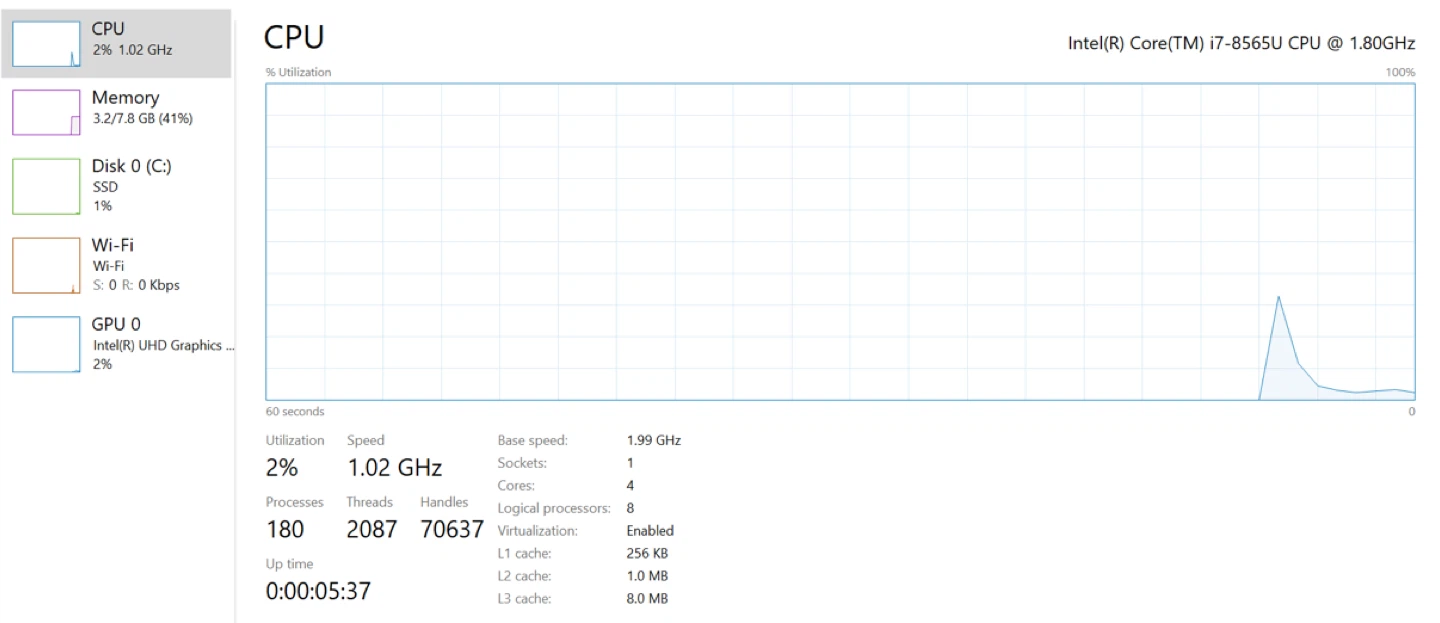The width and height of the screenshot is (1440, 623).
Task: Click the 'Handles' label
Action: click(x=444, y=502)
